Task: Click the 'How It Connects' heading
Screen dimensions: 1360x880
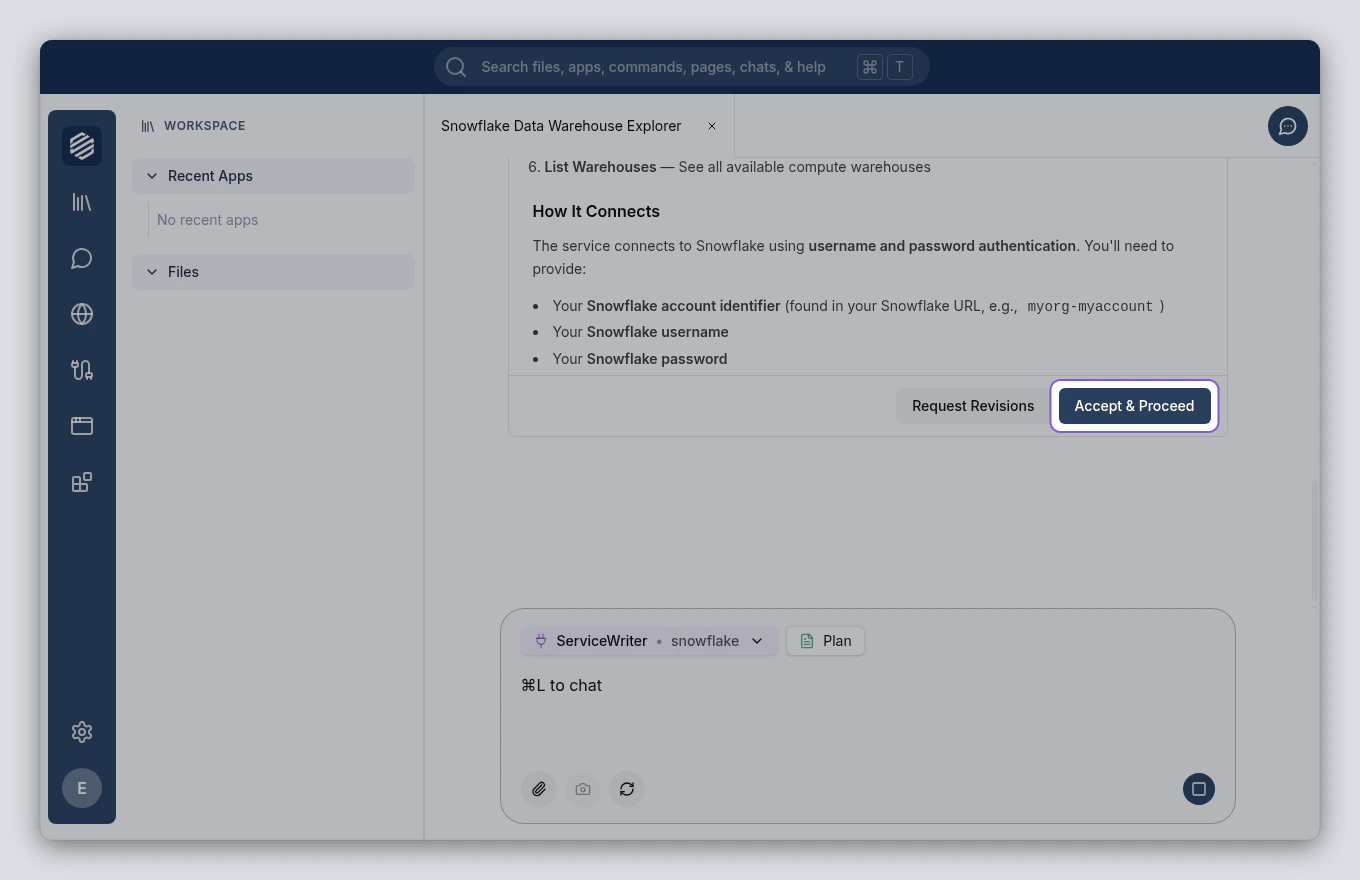Action: [596, 211]
